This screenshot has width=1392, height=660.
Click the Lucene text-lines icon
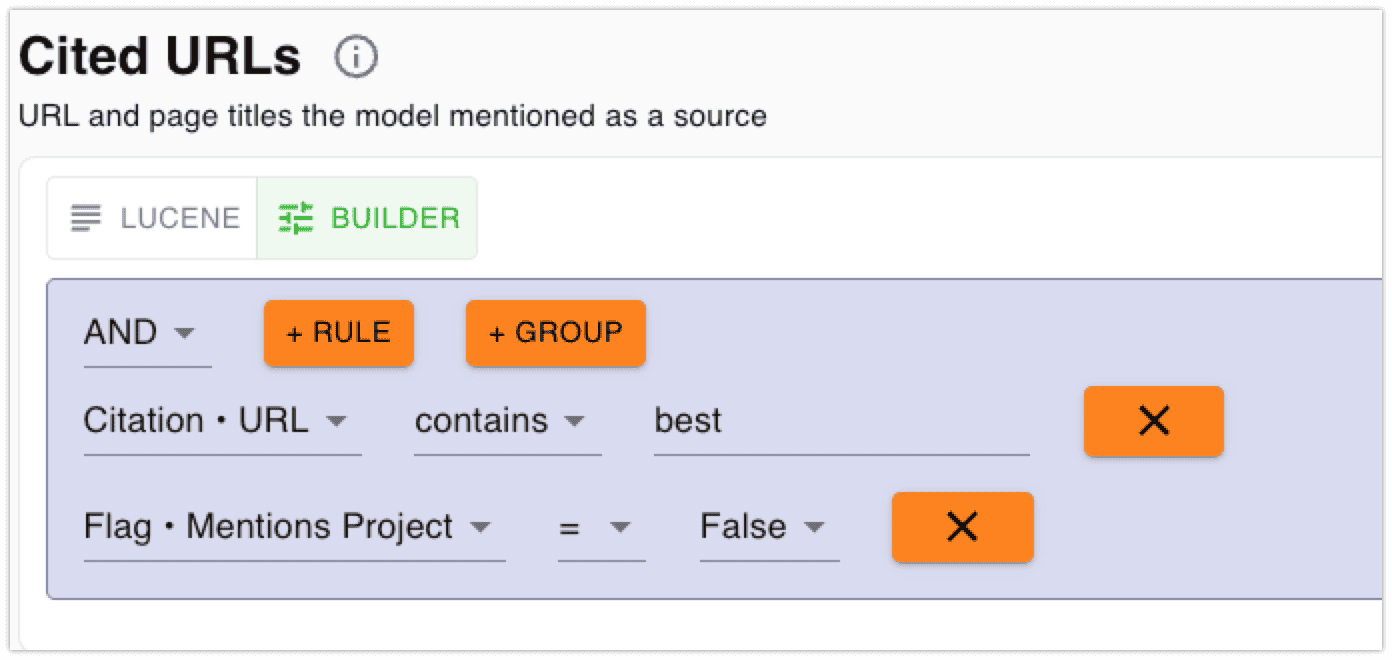point(87,218)
